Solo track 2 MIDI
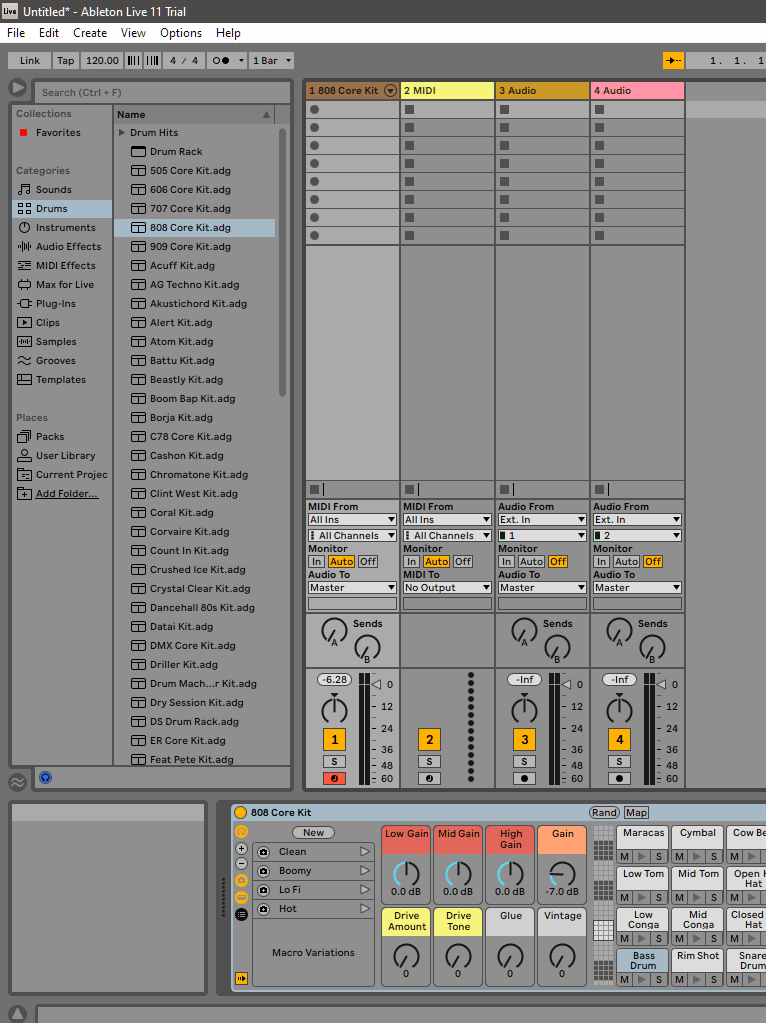This screenshot has height=1023, width=766. click(x=429, y=761)
